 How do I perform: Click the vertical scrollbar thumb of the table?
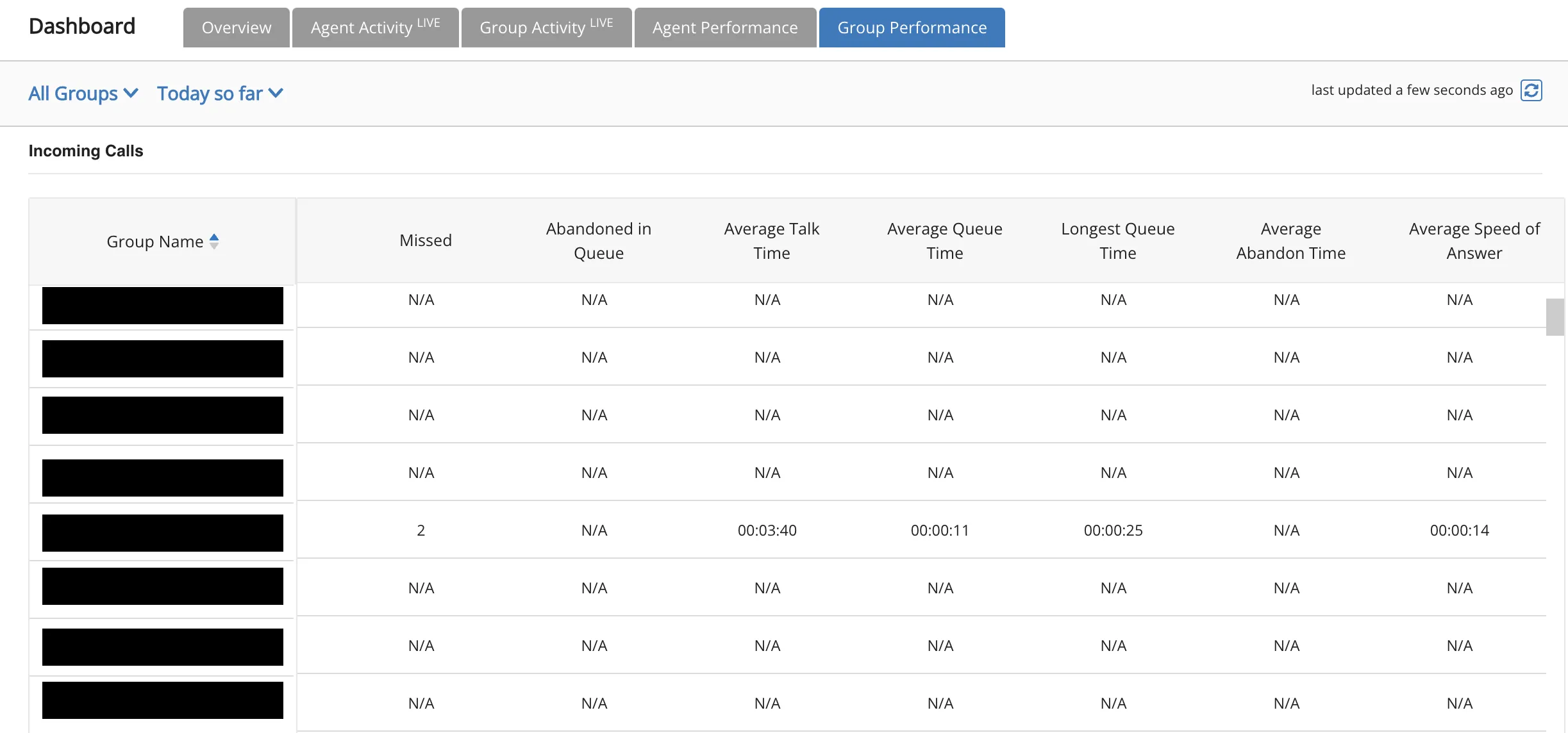pyautogui.click(x=1555, y=317)
